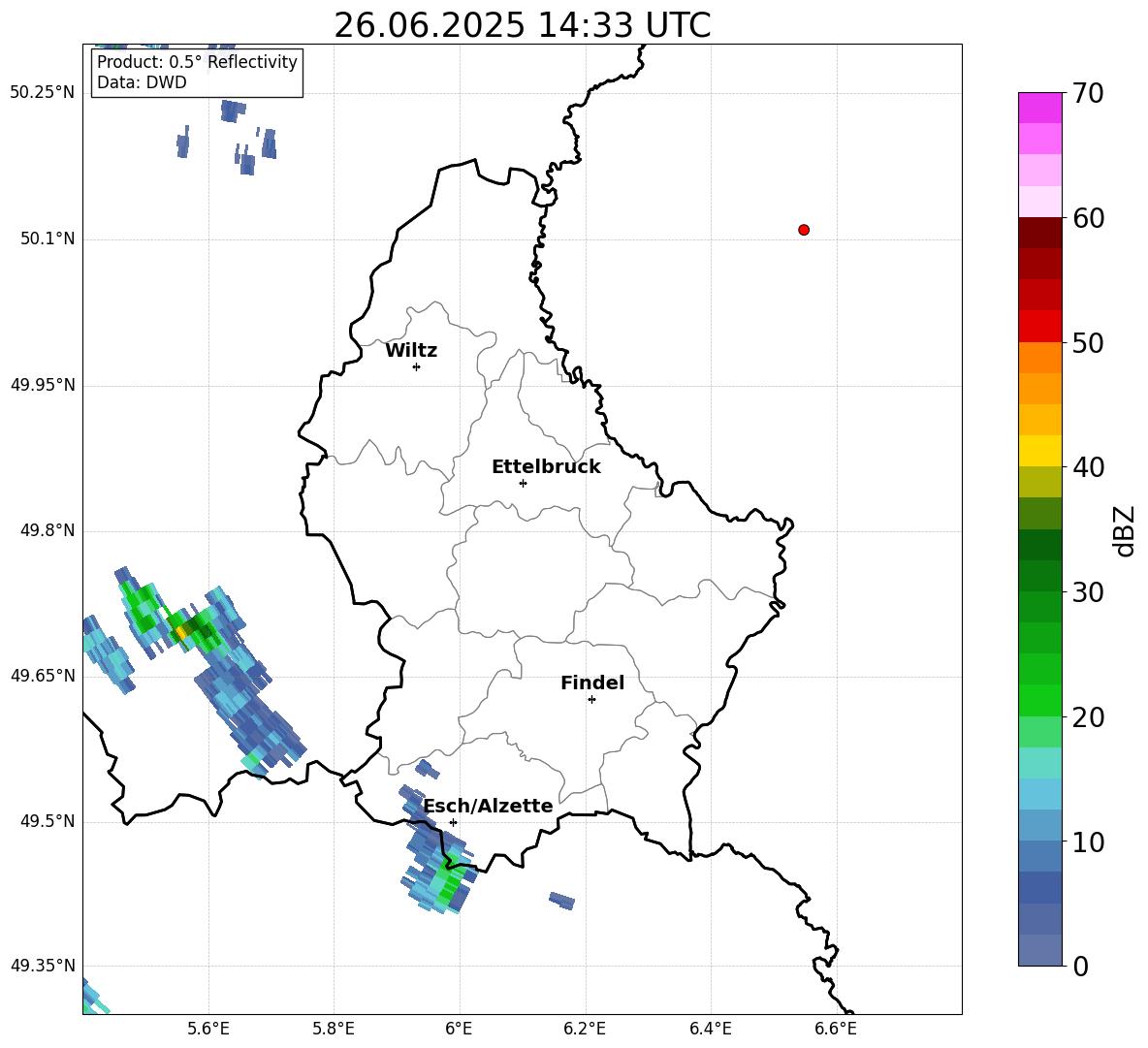Viewport: 1148px width, 1048px height.
Task: Click the yellow colorbar segment near 40
Action: tap(1039, 451)
